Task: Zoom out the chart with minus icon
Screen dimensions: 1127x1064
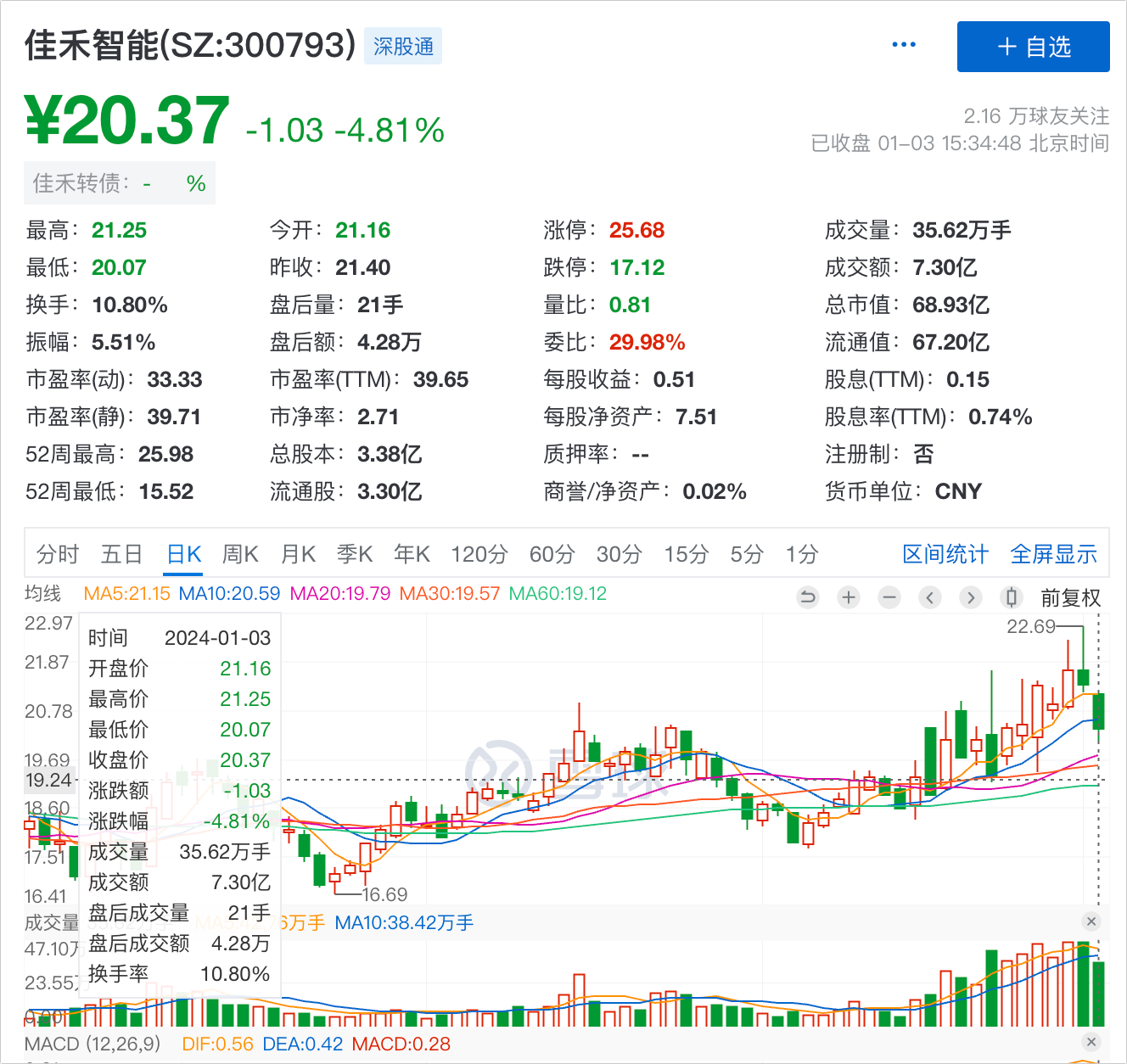Action: tap(889, 597)
